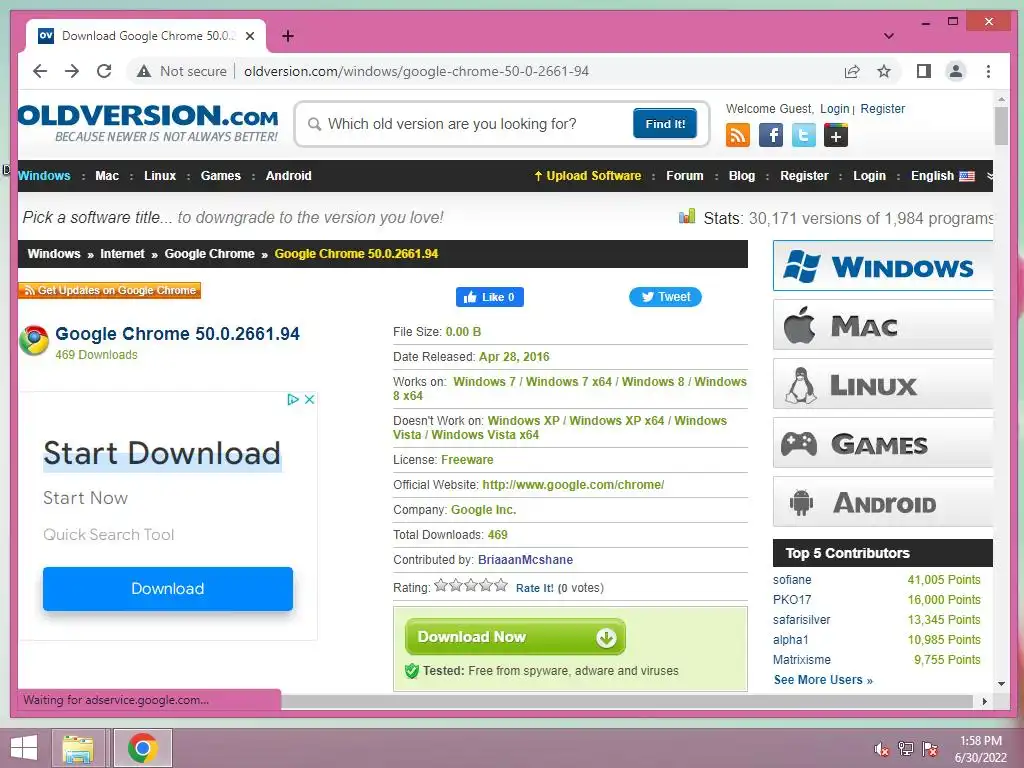Close the Start Download advertisement

[310, 399]
